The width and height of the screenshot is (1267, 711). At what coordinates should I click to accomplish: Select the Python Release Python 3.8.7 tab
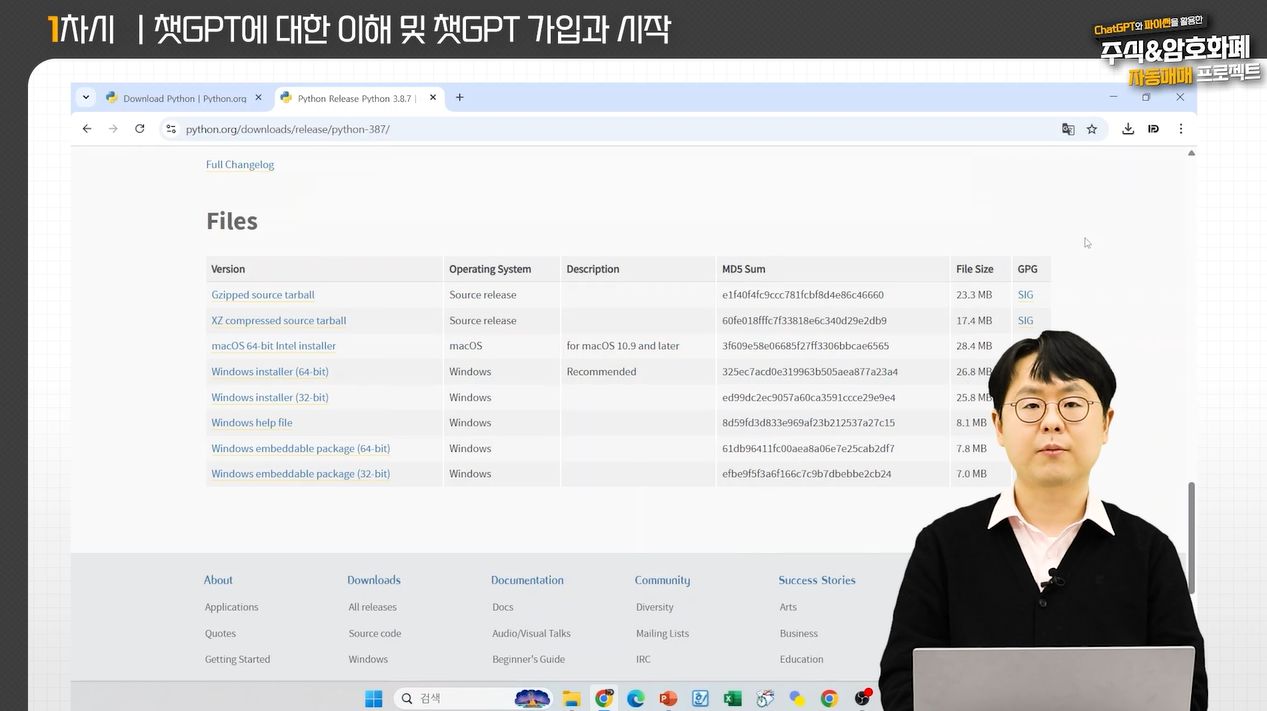357,98
